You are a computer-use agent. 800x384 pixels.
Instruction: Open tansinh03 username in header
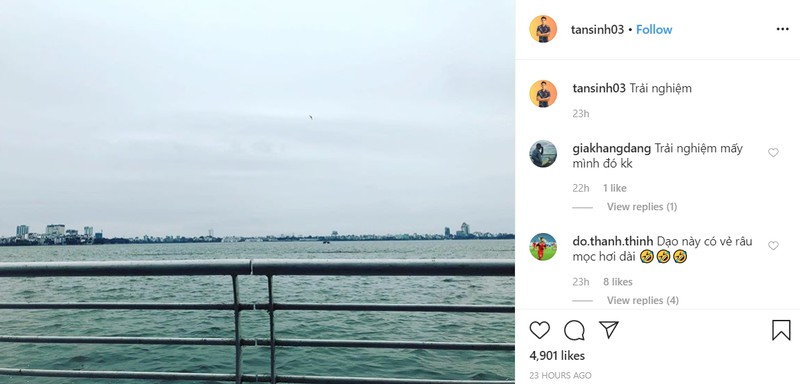[x=597, y=30]
